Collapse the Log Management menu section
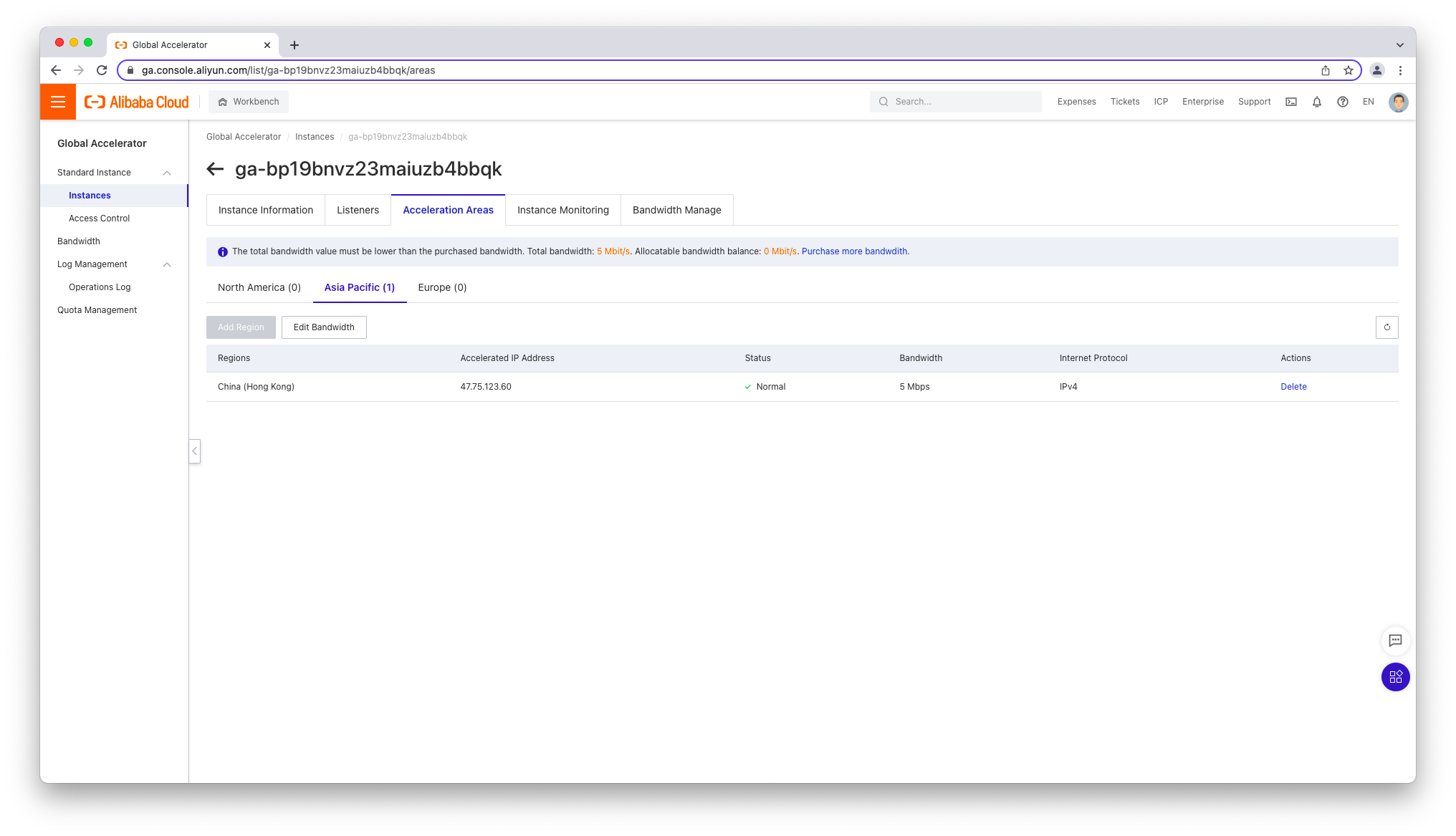Image resolution: width=1456 pixels, height=836 pixels. coord(167,264)
